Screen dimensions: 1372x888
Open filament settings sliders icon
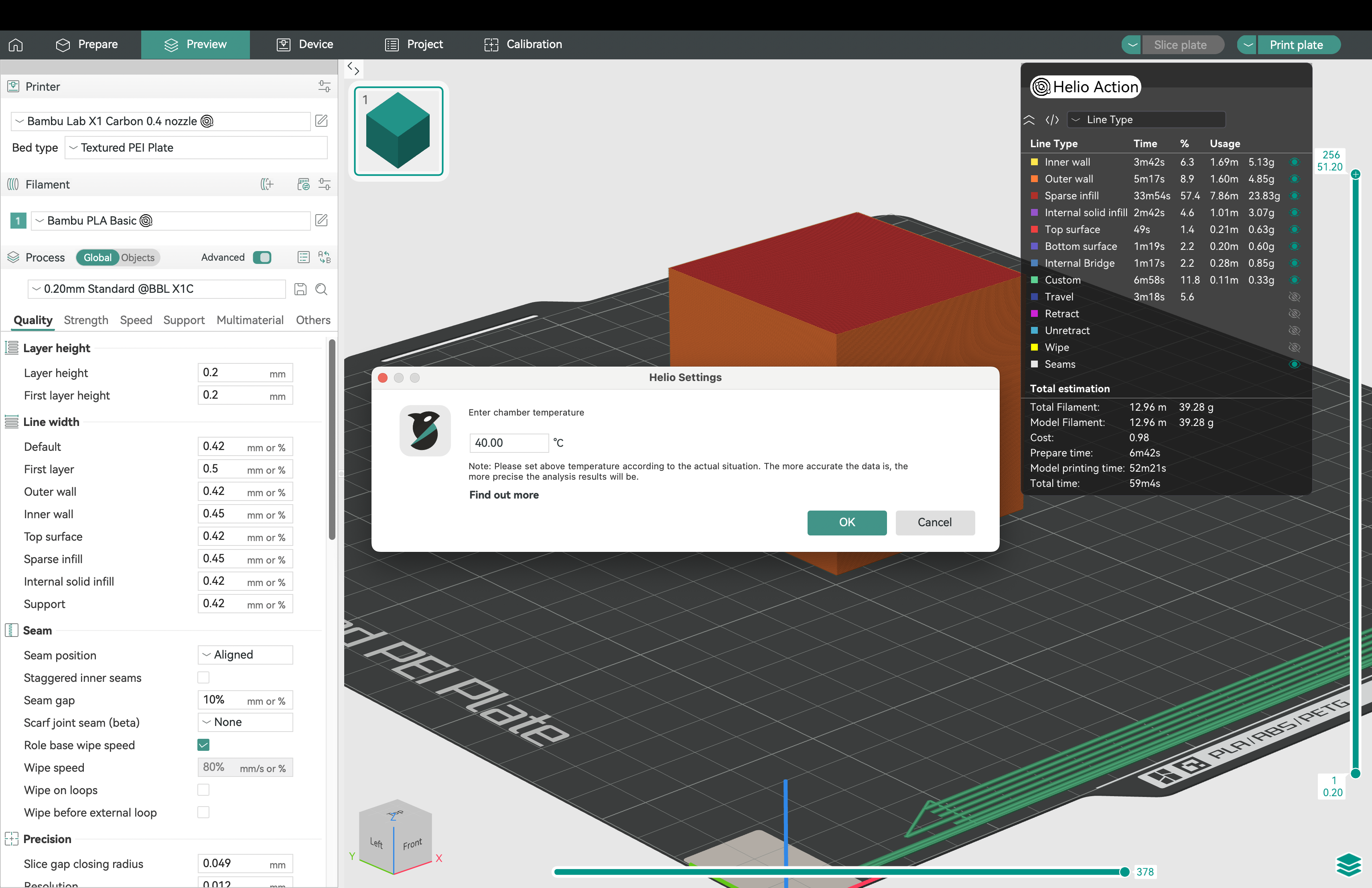coord(324,184)
